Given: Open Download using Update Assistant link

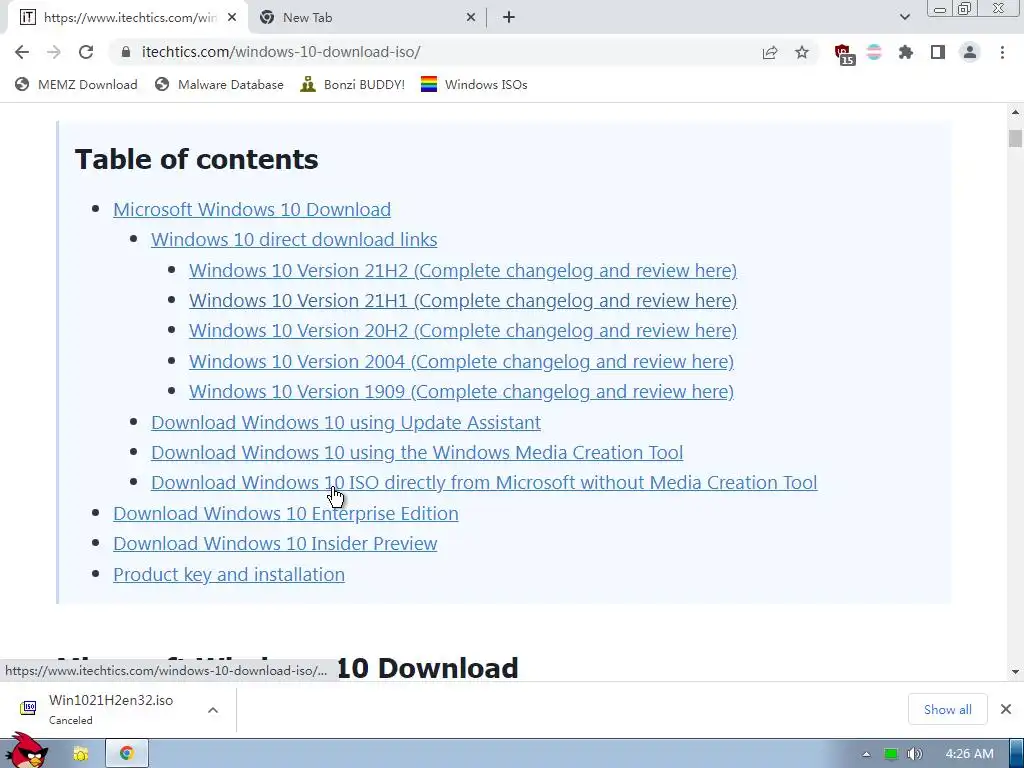Looking at the screenshot, I should pos(345,422).
